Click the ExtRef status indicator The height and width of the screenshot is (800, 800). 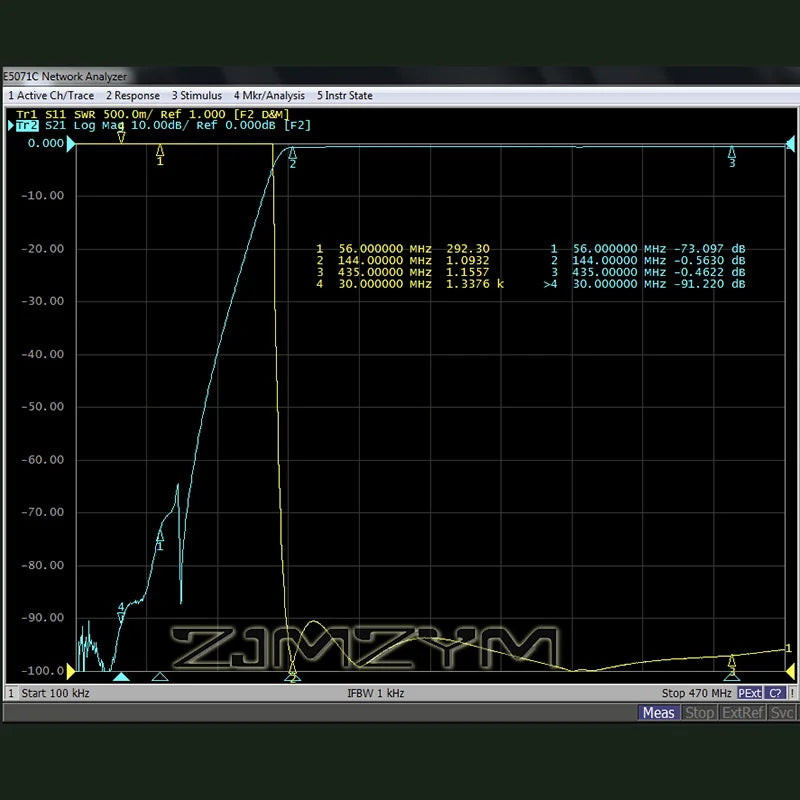coord(743,712)
